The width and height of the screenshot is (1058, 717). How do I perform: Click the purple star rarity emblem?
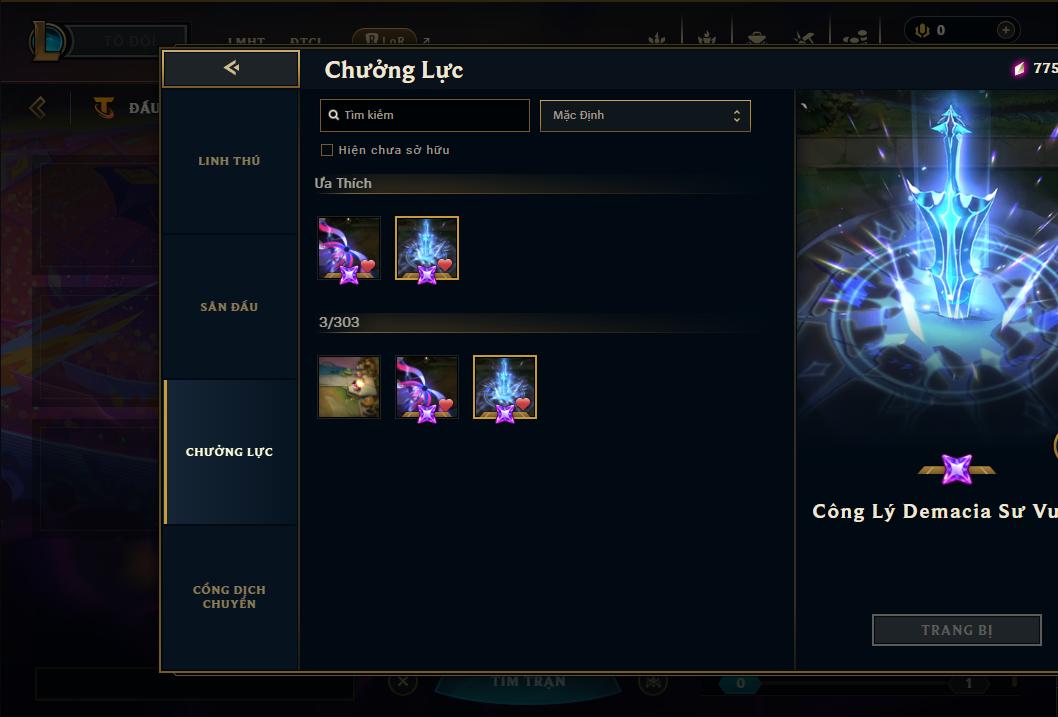pos(957,469)
